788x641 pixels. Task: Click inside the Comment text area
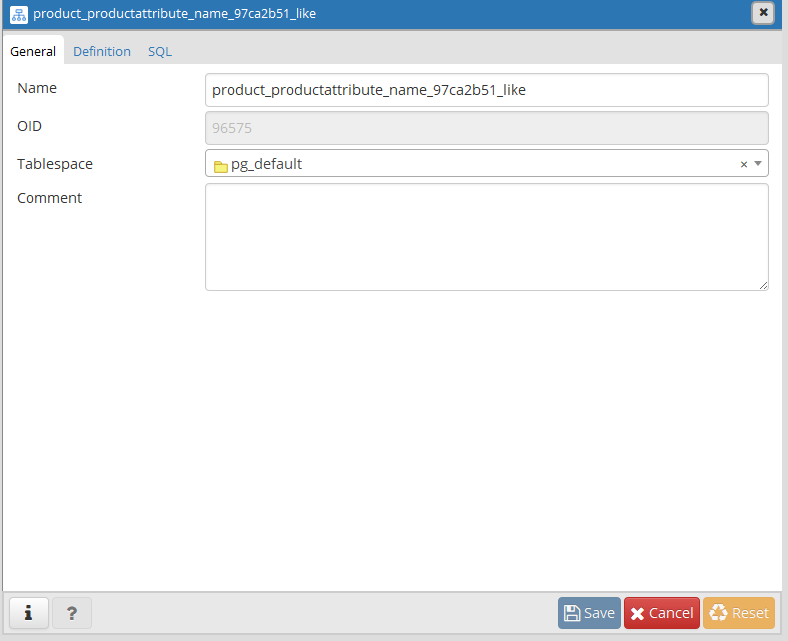486,237
